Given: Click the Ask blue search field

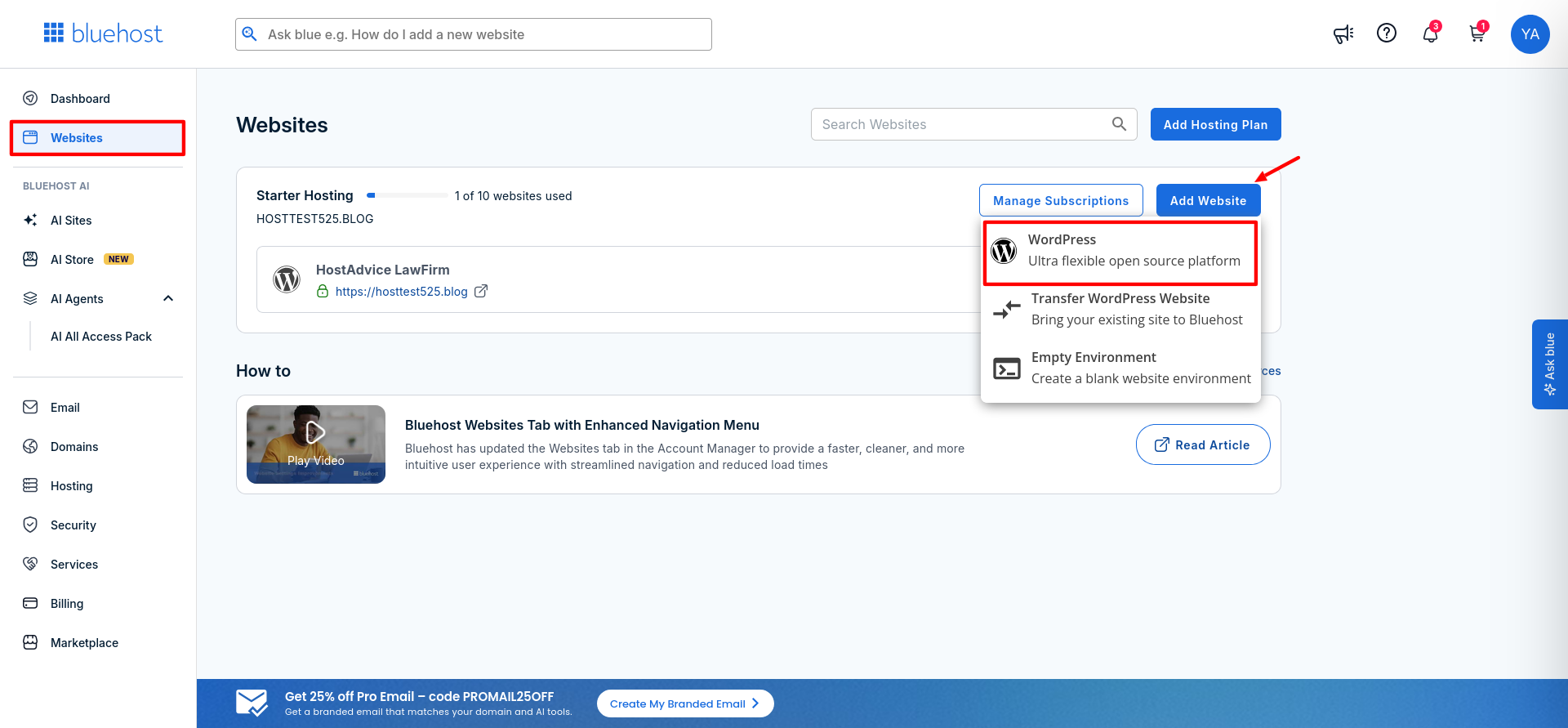Looking at the screenshot, I should (474, 34).
